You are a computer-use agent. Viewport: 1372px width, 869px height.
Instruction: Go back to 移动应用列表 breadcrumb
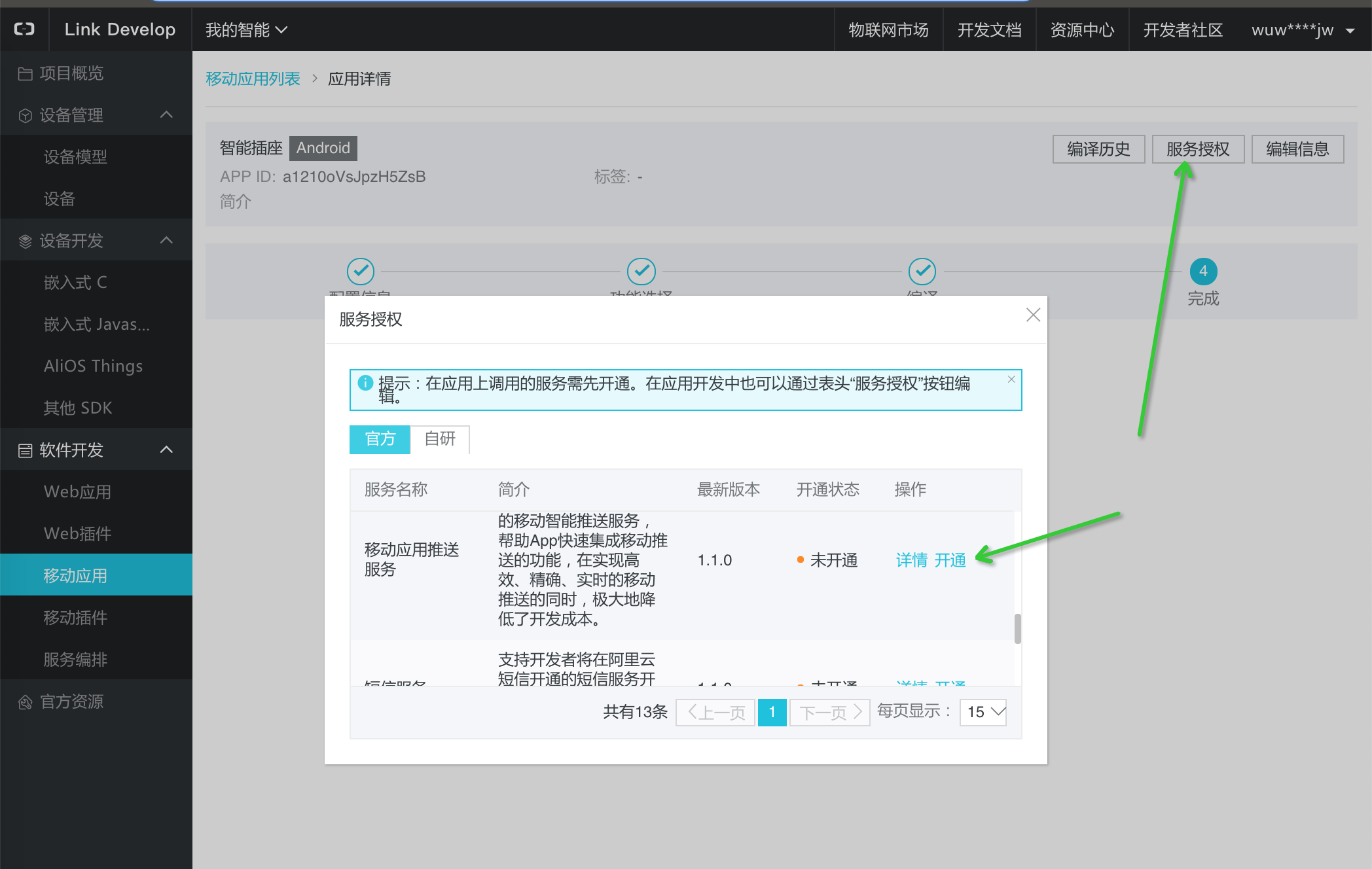253,79
